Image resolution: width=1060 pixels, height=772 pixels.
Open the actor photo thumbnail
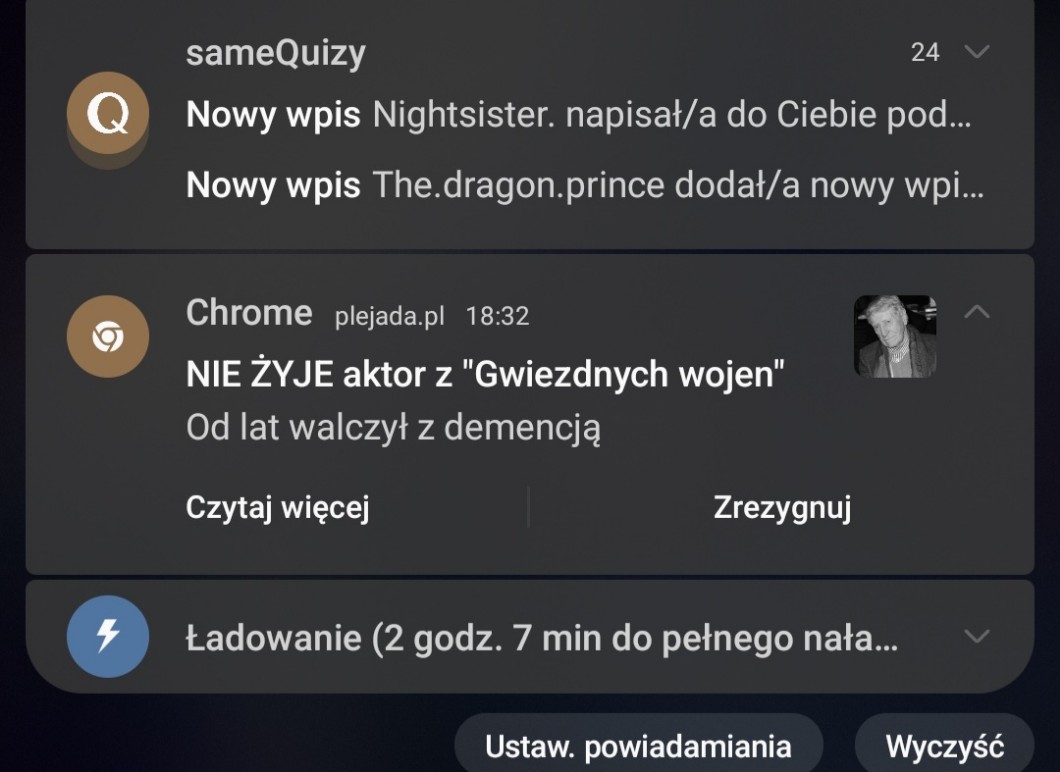point(895,336)
